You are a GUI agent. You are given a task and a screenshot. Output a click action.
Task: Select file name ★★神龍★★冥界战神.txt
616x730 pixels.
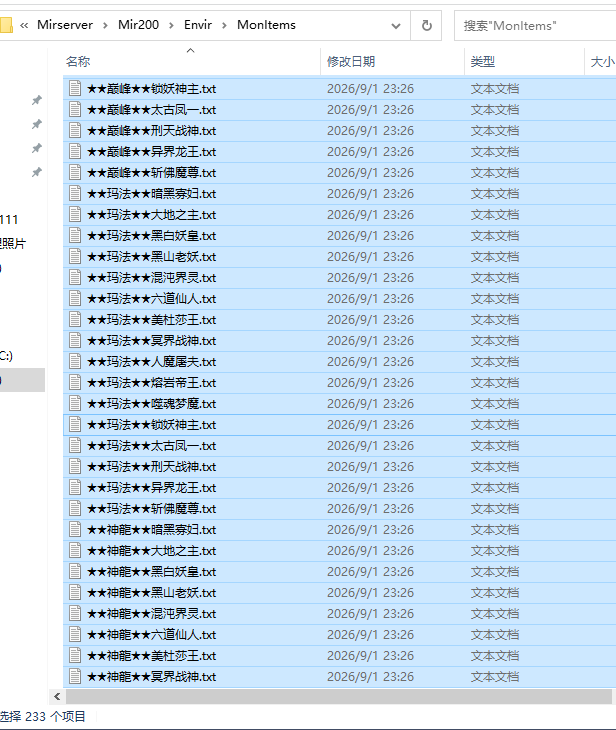151,676
